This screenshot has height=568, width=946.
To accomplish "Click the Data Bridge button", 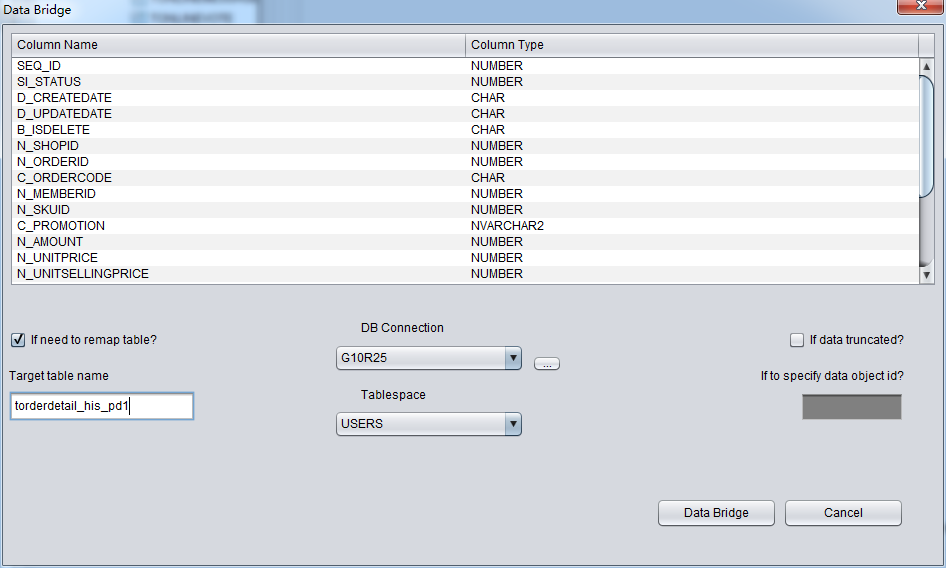I will [x=716, y=513].
